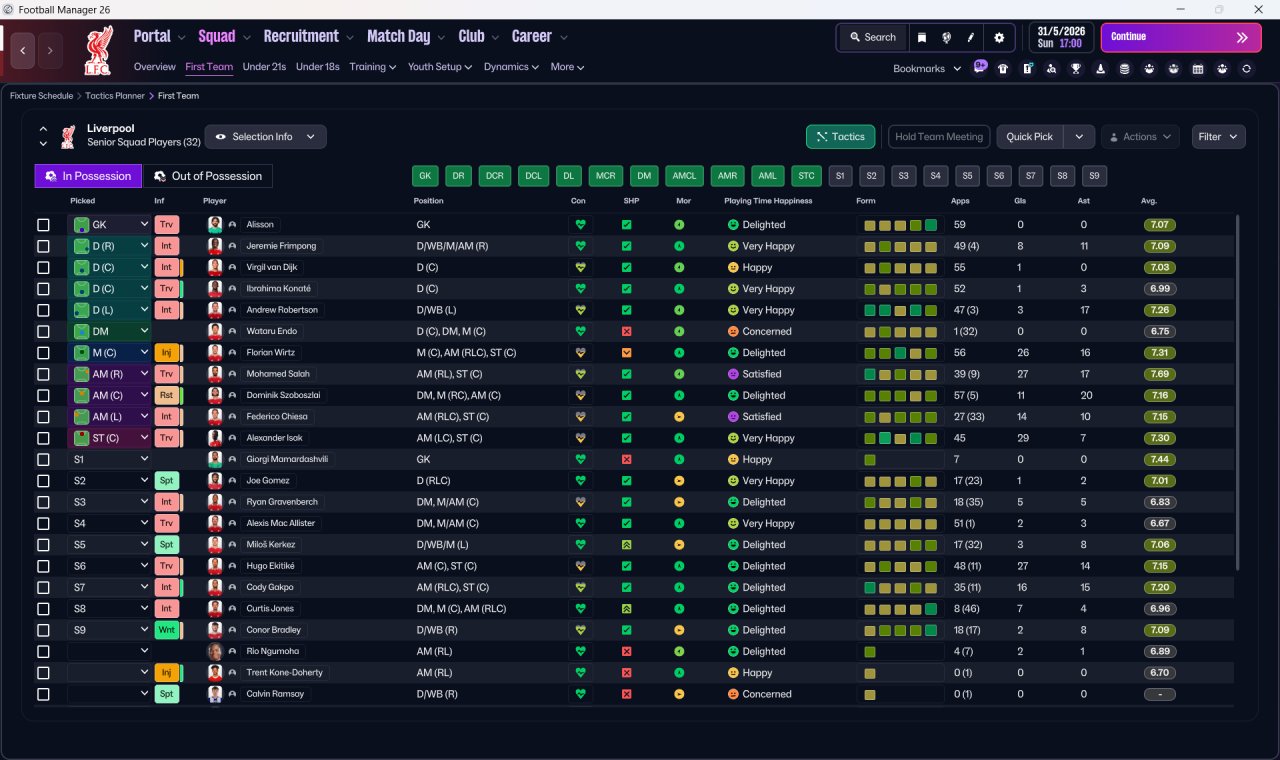Open the Under 21s tab
This screenshot has height=760, width=1280.
tap(264, 67)
